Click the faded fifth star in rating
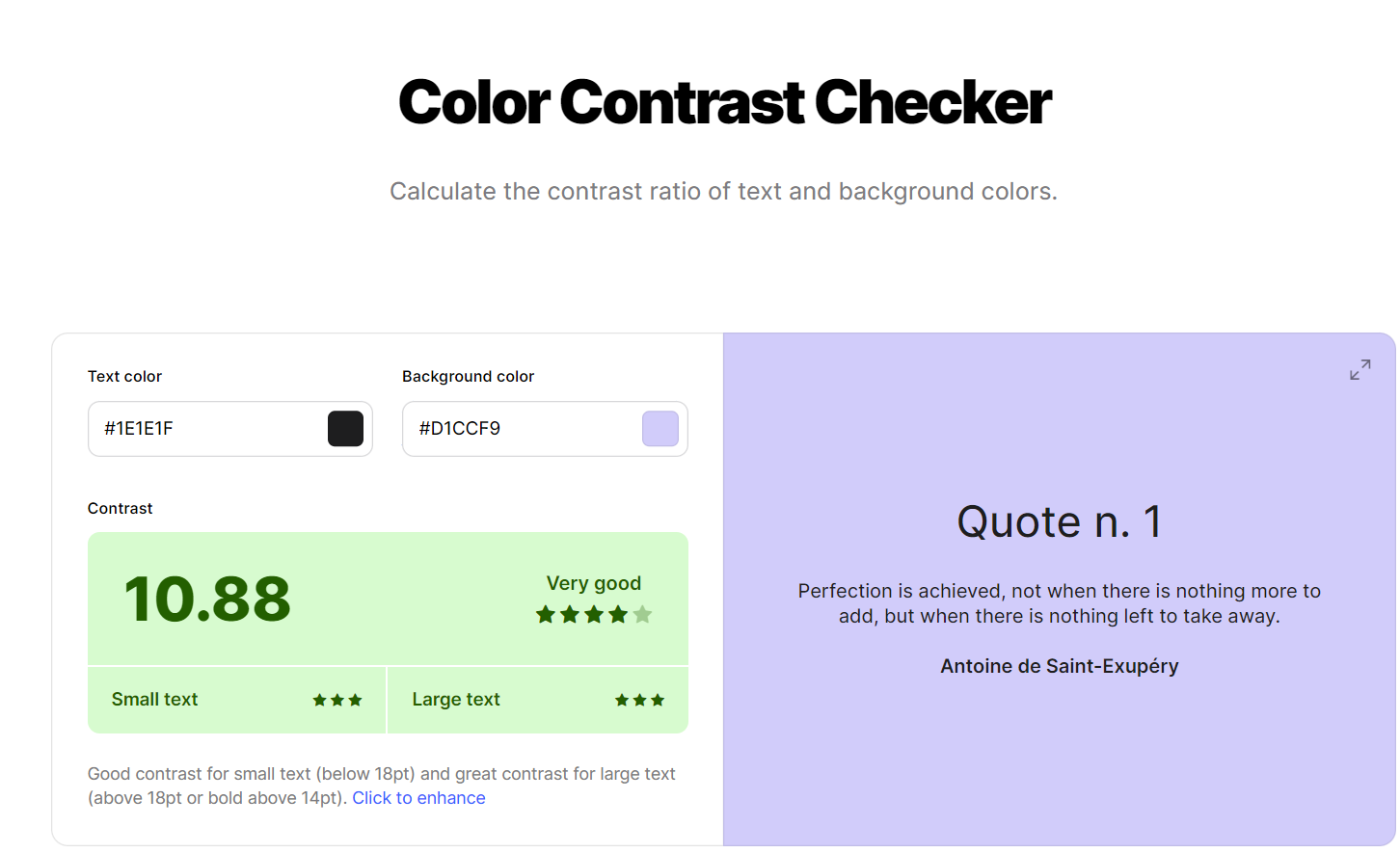 (643, 615)
